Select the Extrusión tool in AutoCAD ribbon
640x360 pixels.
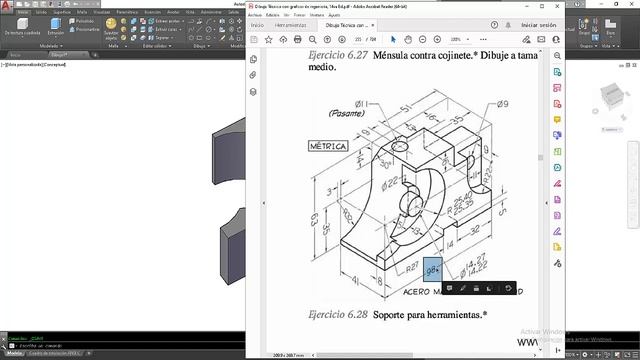coord(56,27)
